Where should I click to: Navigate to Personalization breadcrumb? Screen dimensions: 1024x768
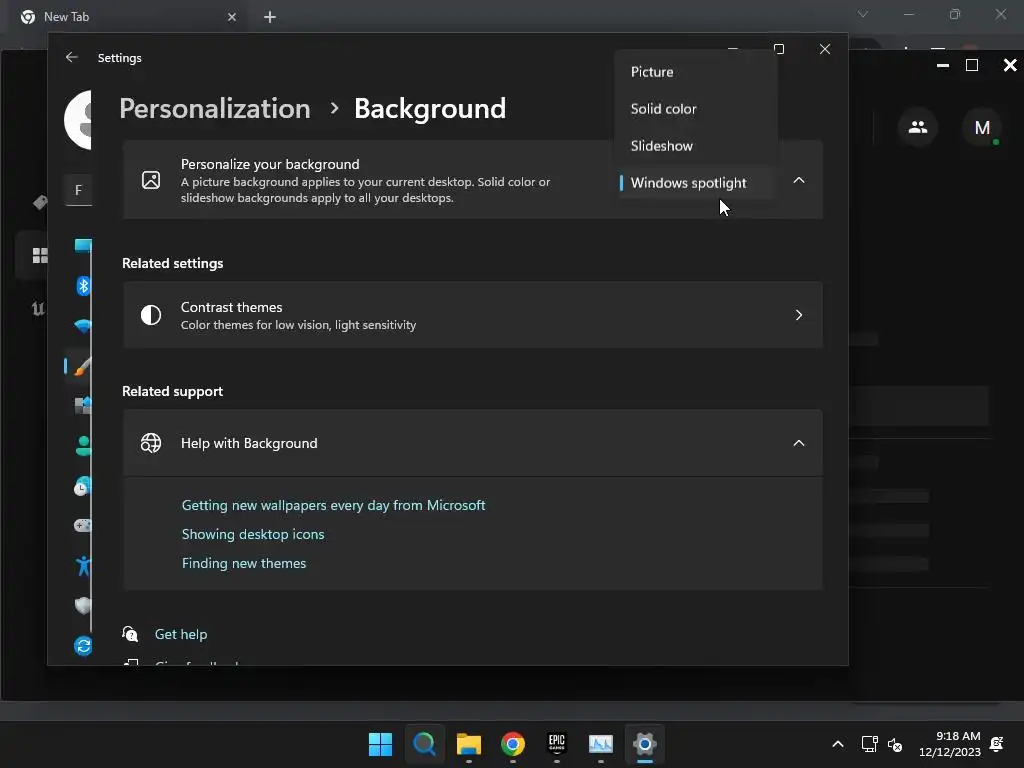[x=215, y=108]
